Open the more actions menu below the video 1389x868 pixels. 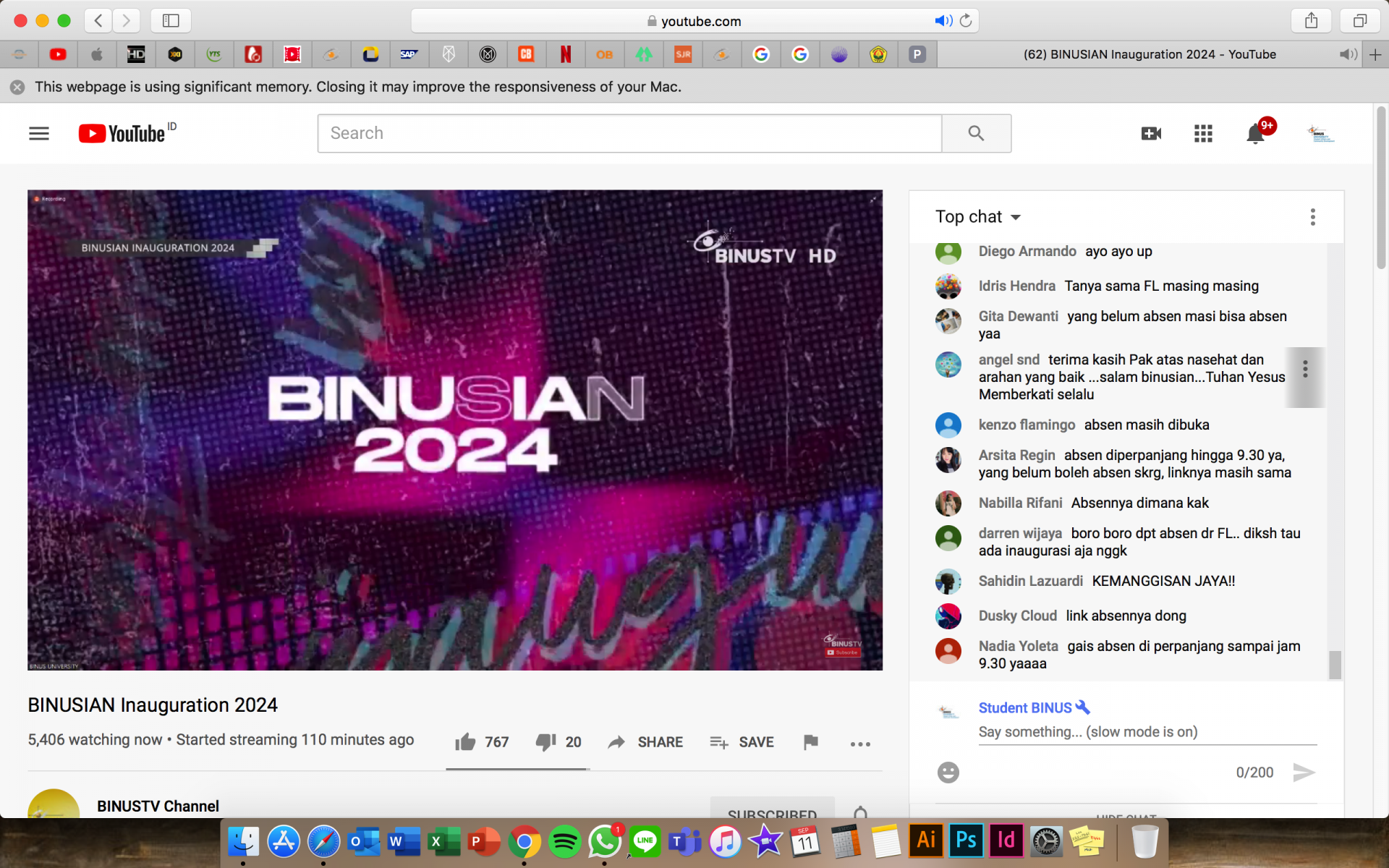(859, 742)
